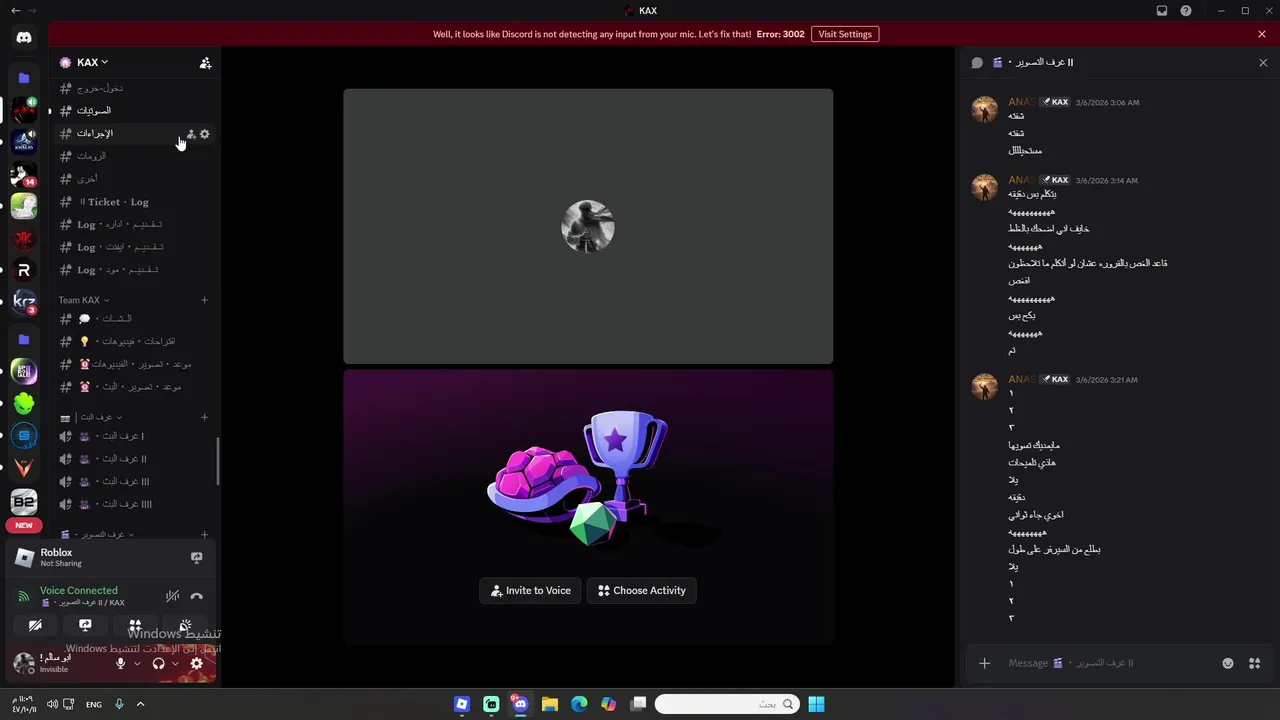Open the blue circular S server icon
This screenshot has height=720, width=1280.
tap(24, 436)
